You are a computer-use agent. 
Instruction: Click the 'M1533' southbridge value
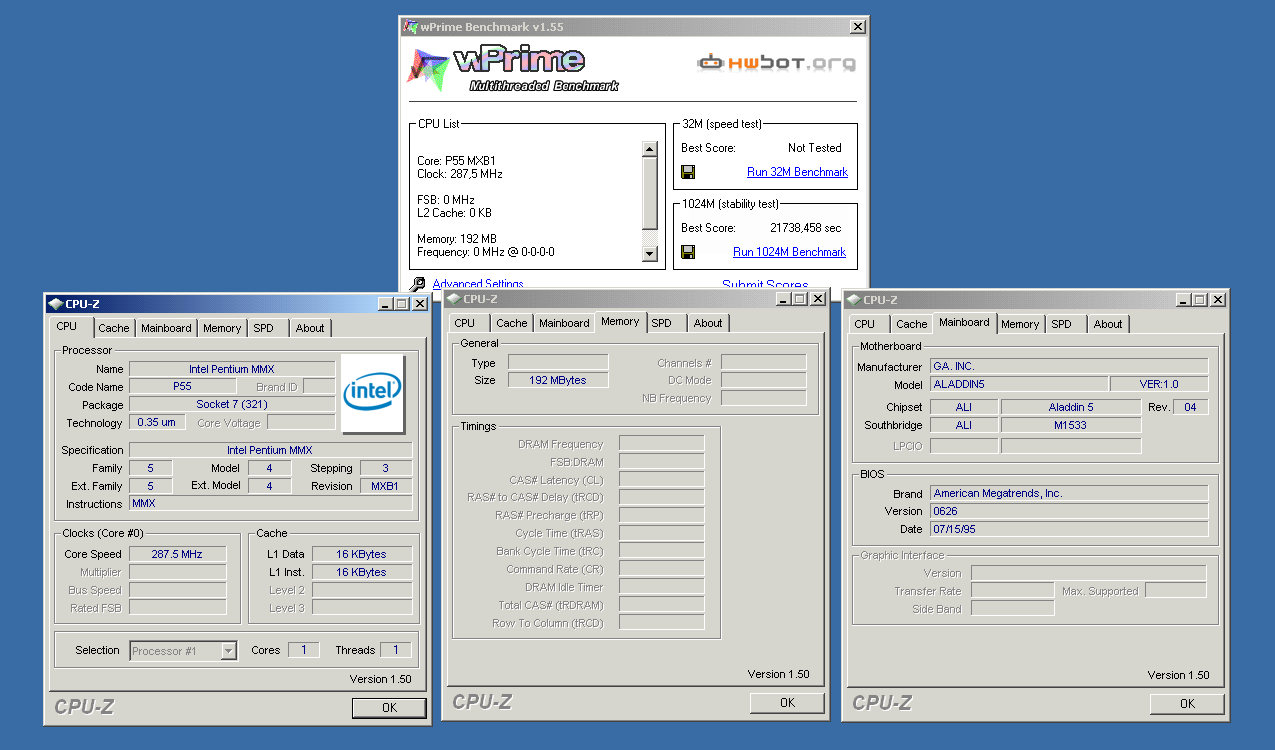1071,425
